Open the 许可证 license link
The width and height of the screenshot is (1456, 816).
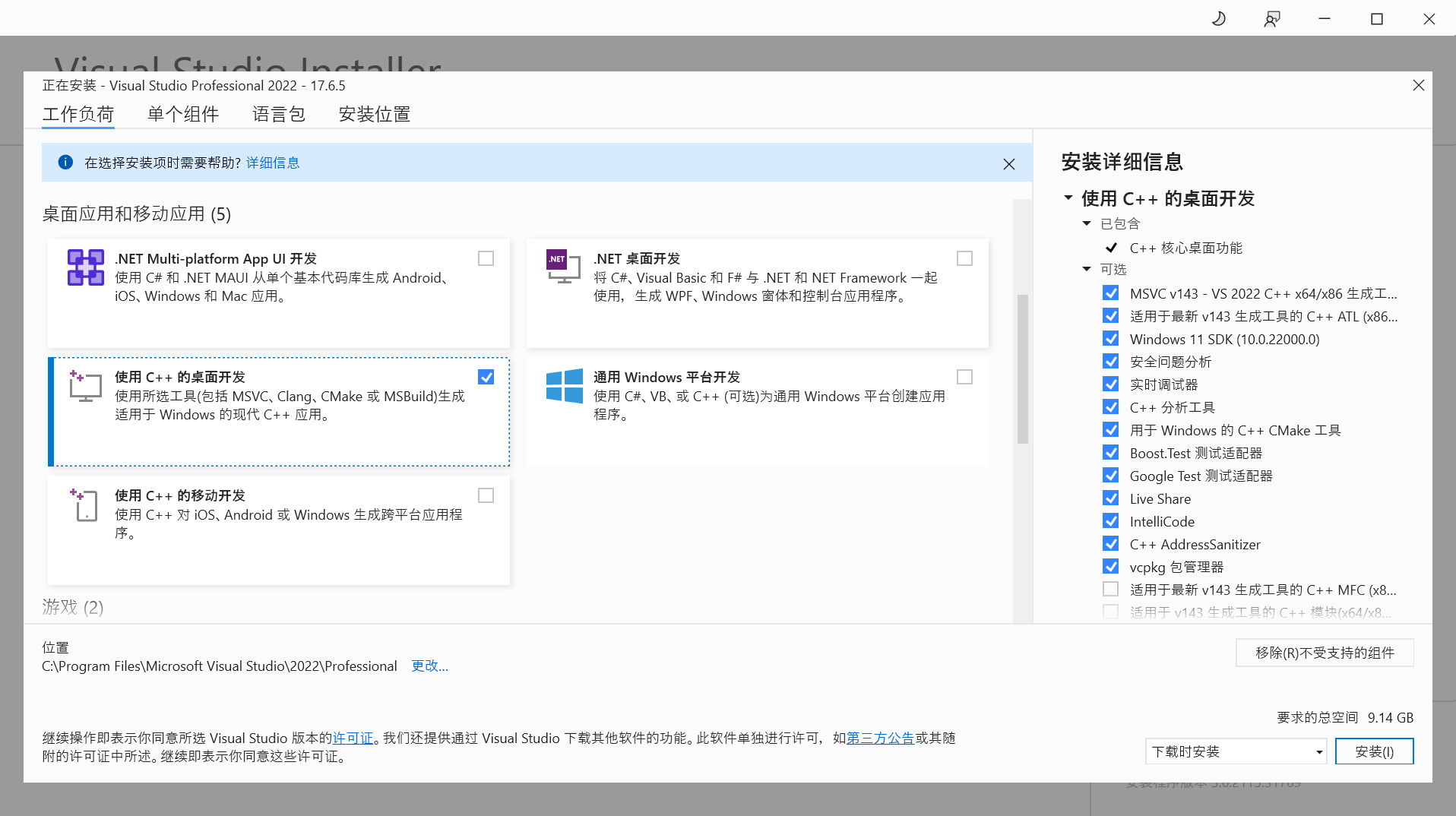pos(353,738)
